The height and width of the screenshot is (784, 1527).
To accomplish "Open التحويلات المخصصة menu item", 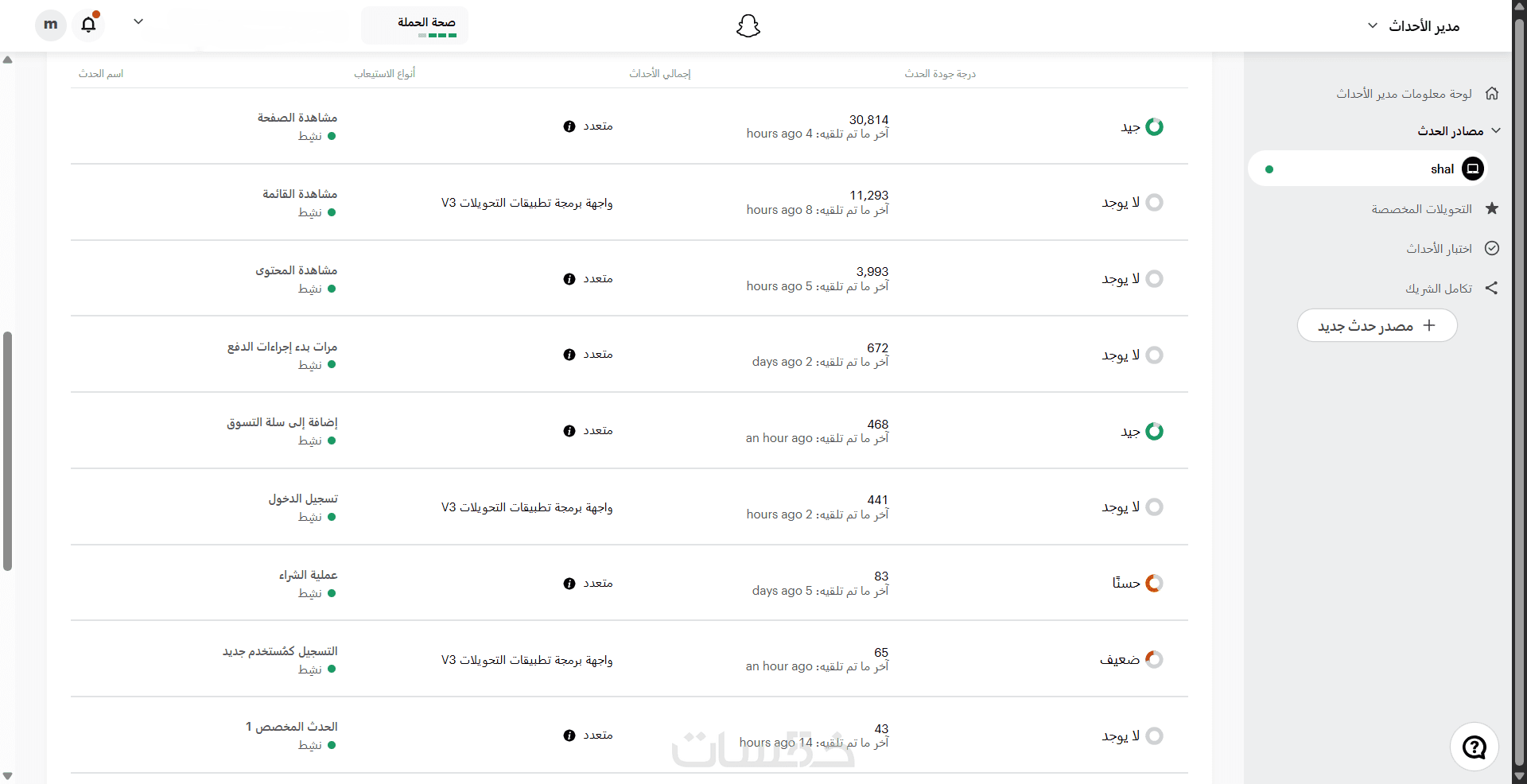I will [1421, 209].
